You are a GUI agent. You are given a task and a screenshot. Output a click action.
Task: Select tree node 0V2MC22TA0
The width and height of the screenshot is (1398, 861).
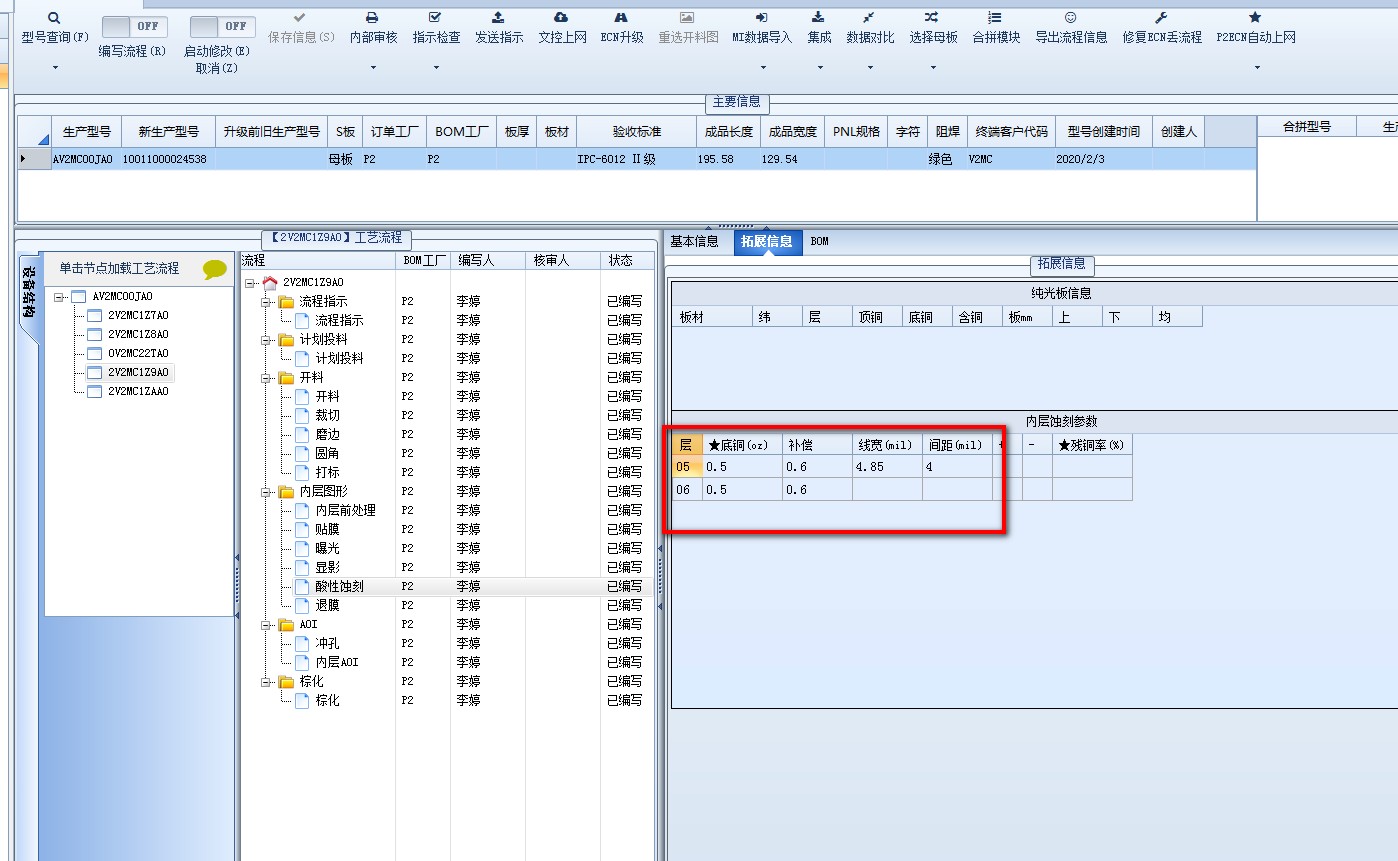click(138, 354)
